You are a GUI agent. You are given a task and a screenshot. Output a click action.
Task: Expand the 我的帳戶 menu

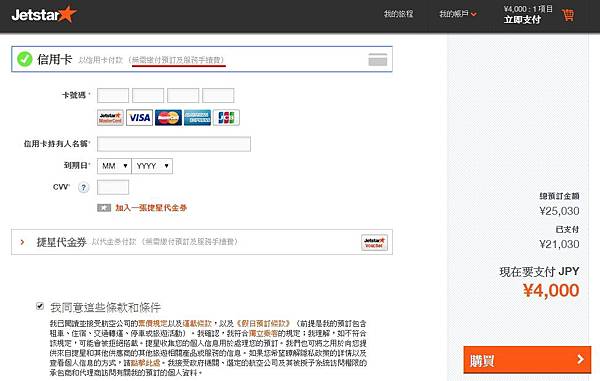458,14
